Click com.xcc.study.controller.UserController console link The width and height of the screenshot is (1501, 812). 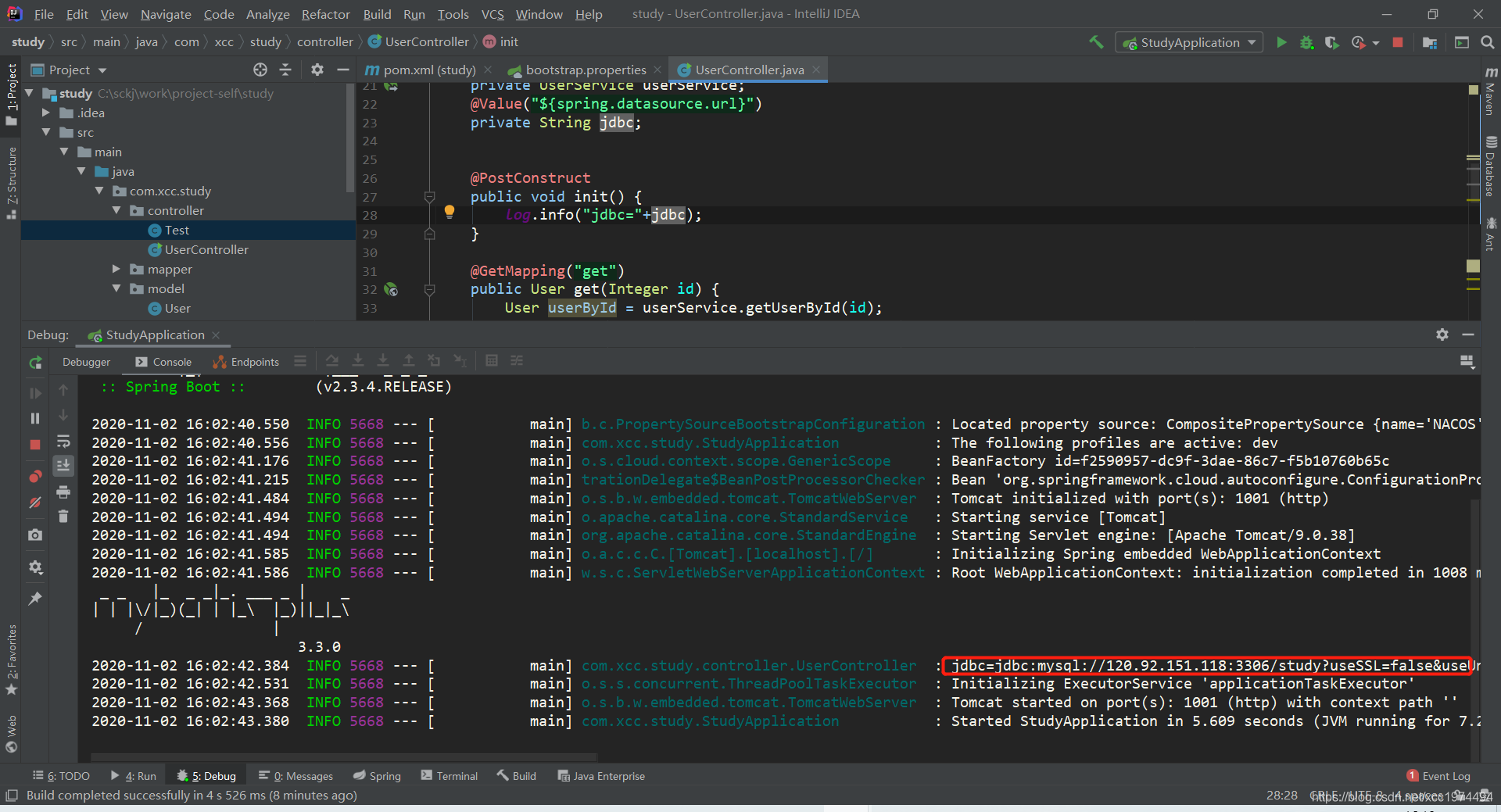748,665
